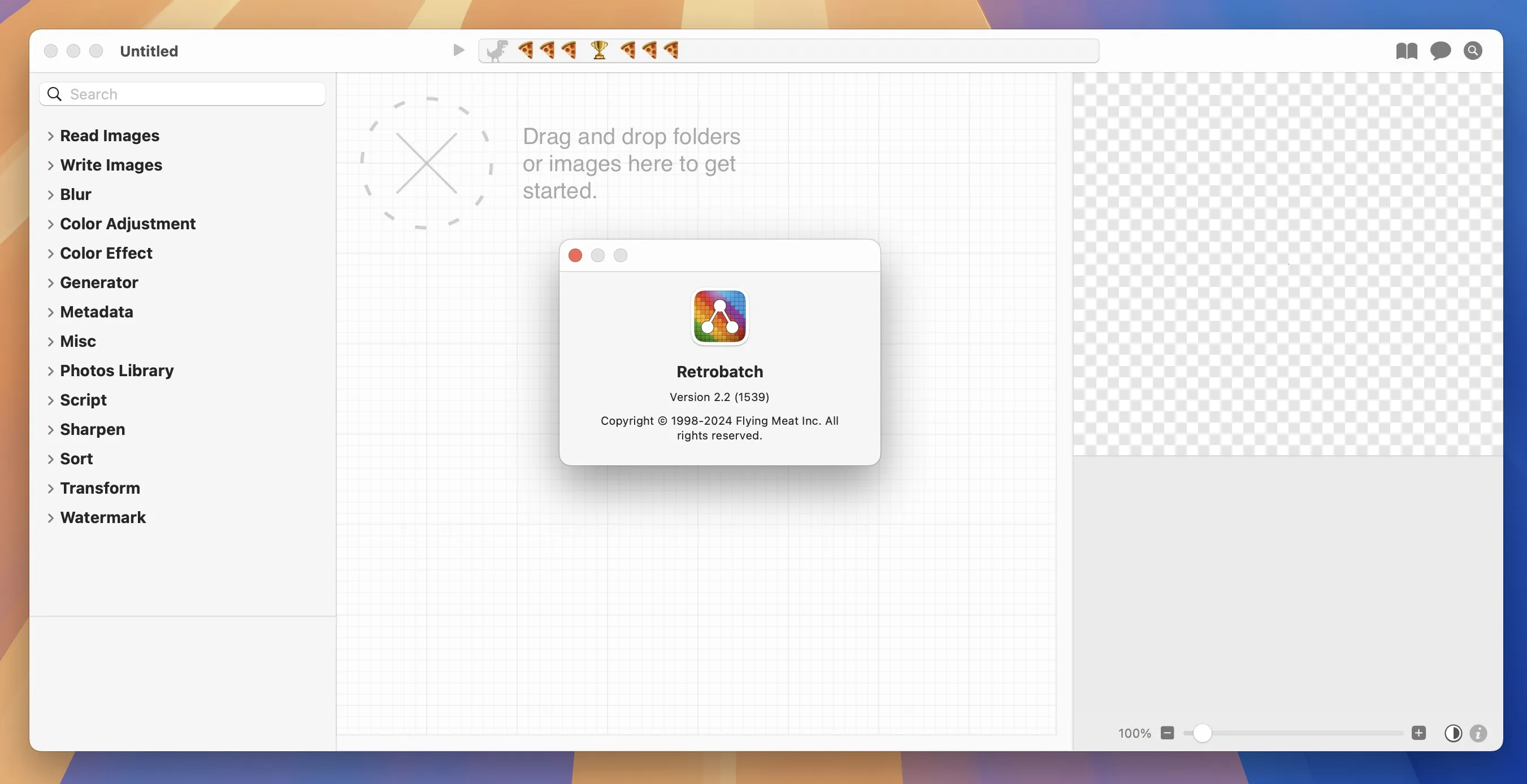Click in the node Search field
Image resolution: width=1527 pixels, height=784 pixels.
[183, 94]
